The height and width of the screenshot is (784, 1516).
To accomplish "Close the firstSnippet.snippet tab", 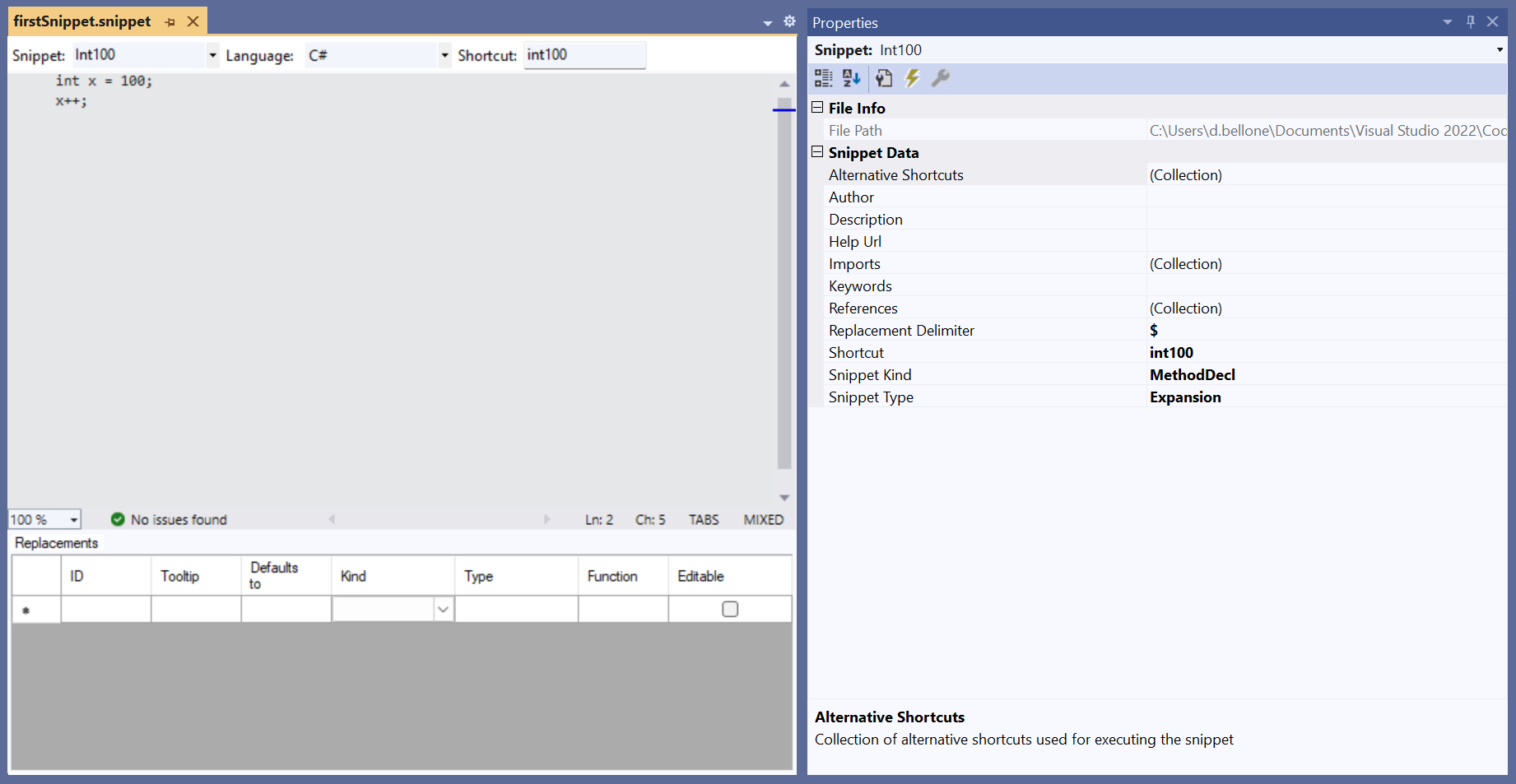I will coord(193,21).
